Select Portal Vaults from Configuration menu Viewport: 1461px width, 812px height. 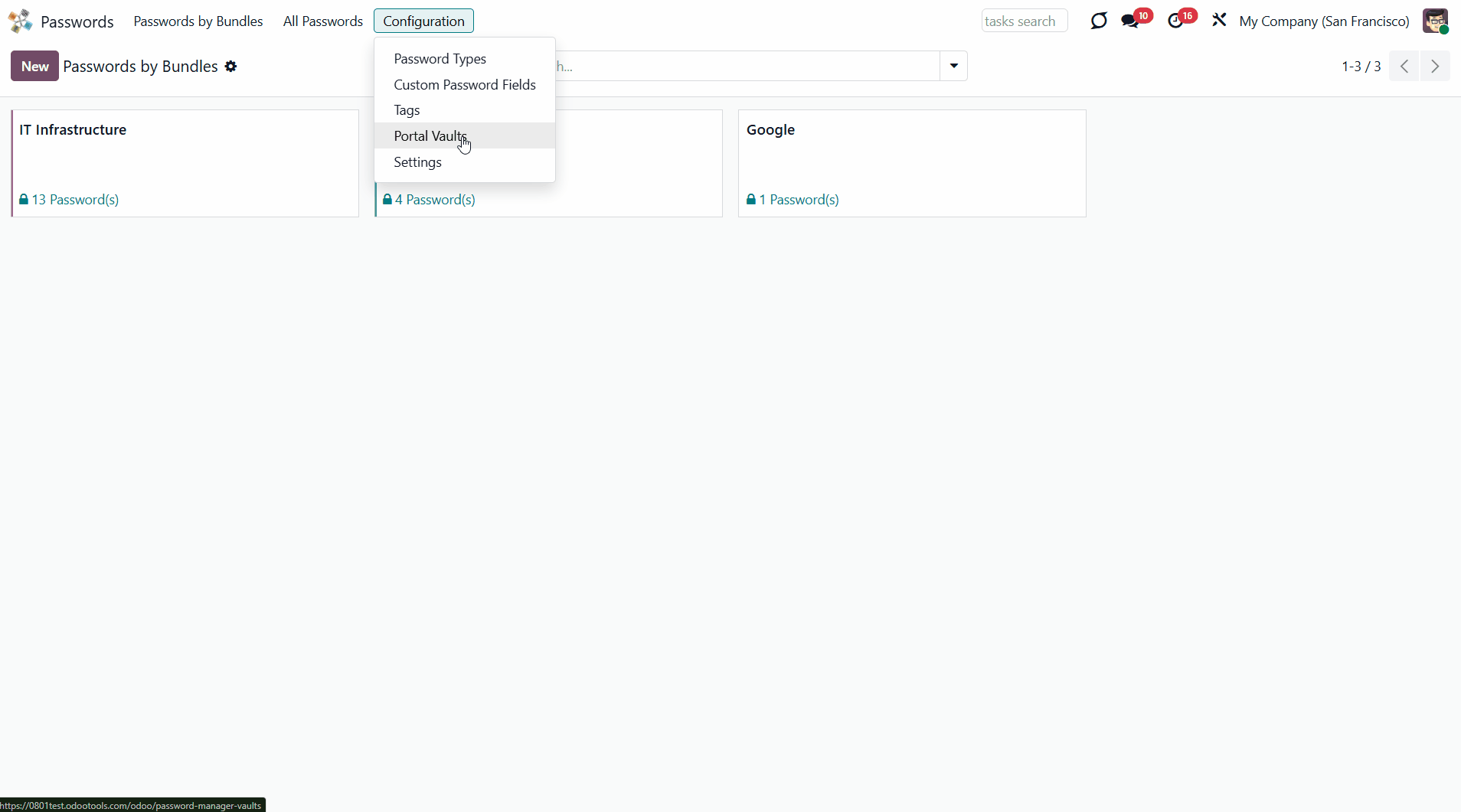click(430, 136)
